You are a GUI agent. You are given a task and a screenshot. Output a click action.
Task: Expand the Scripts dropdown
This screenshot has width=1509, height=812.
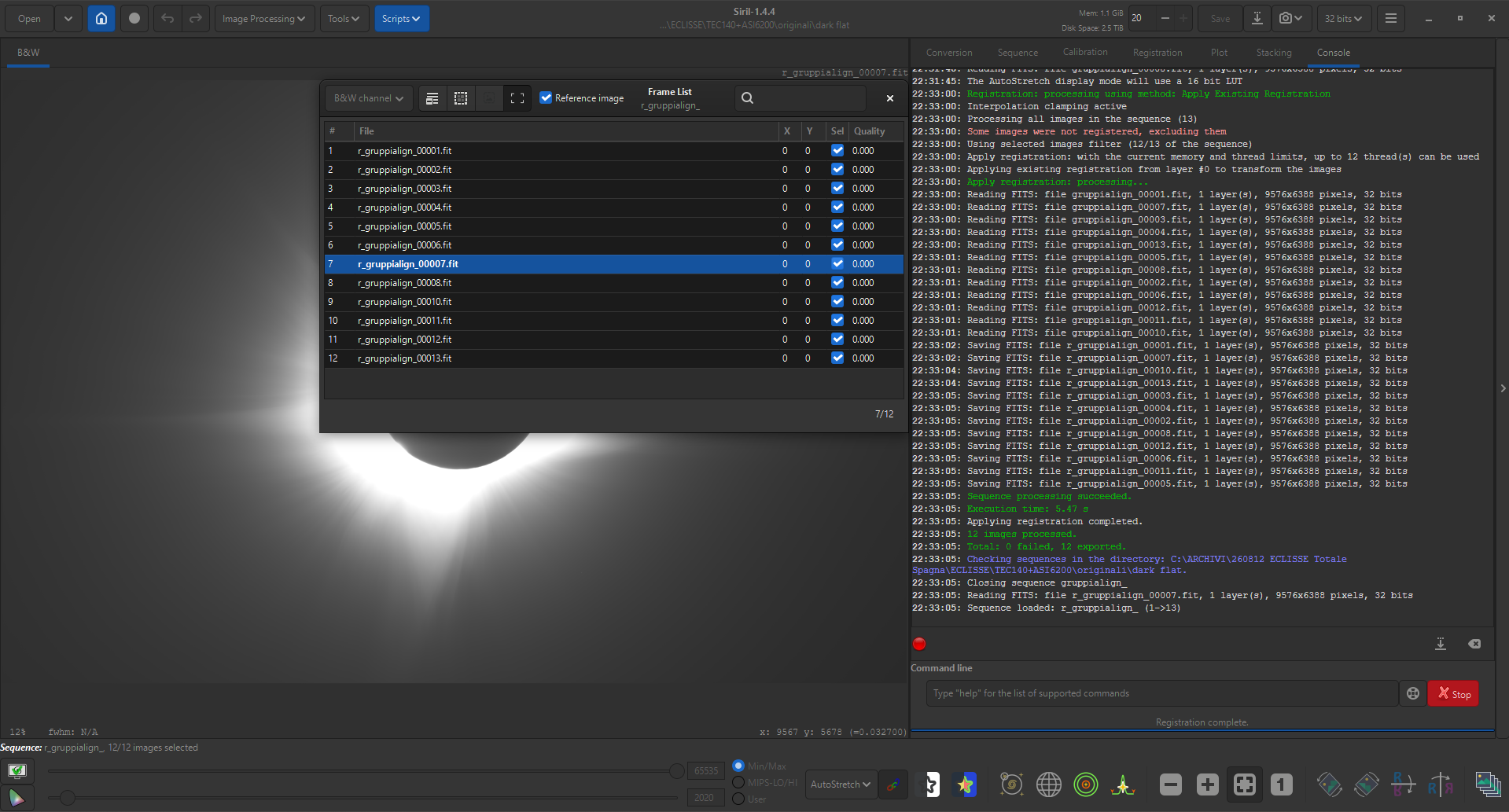[401, 18]
